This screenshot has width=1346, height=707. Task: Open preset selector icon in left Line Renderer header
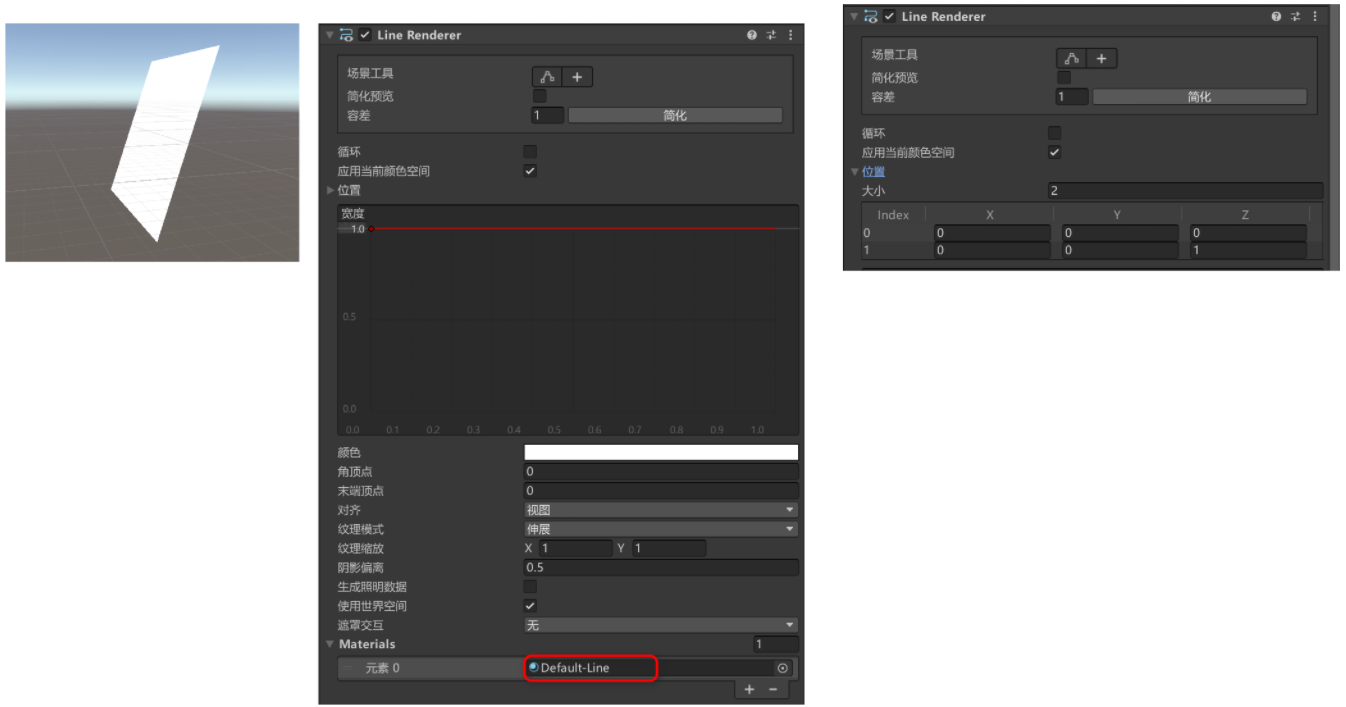pos(771,35)
